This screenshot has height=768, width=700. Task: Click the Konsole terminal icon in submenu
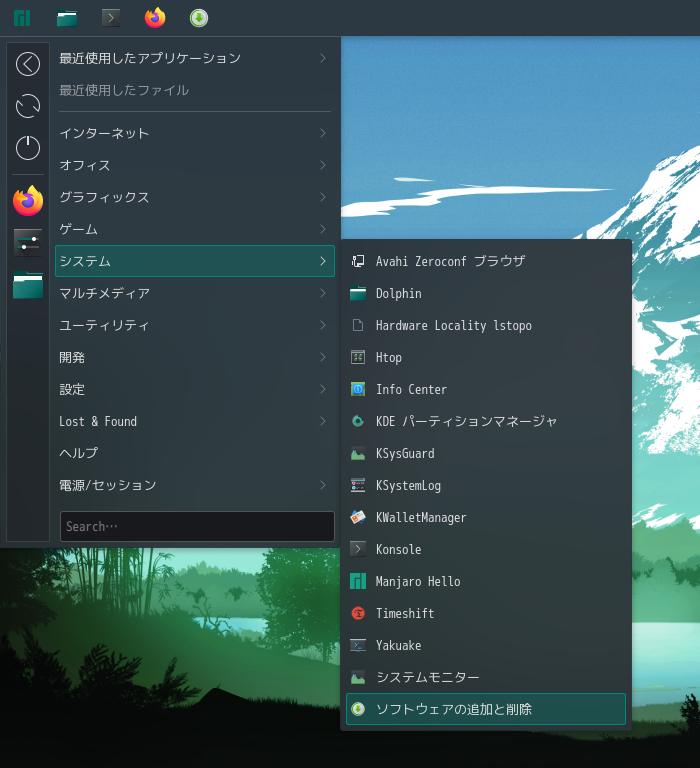(358, 549)
